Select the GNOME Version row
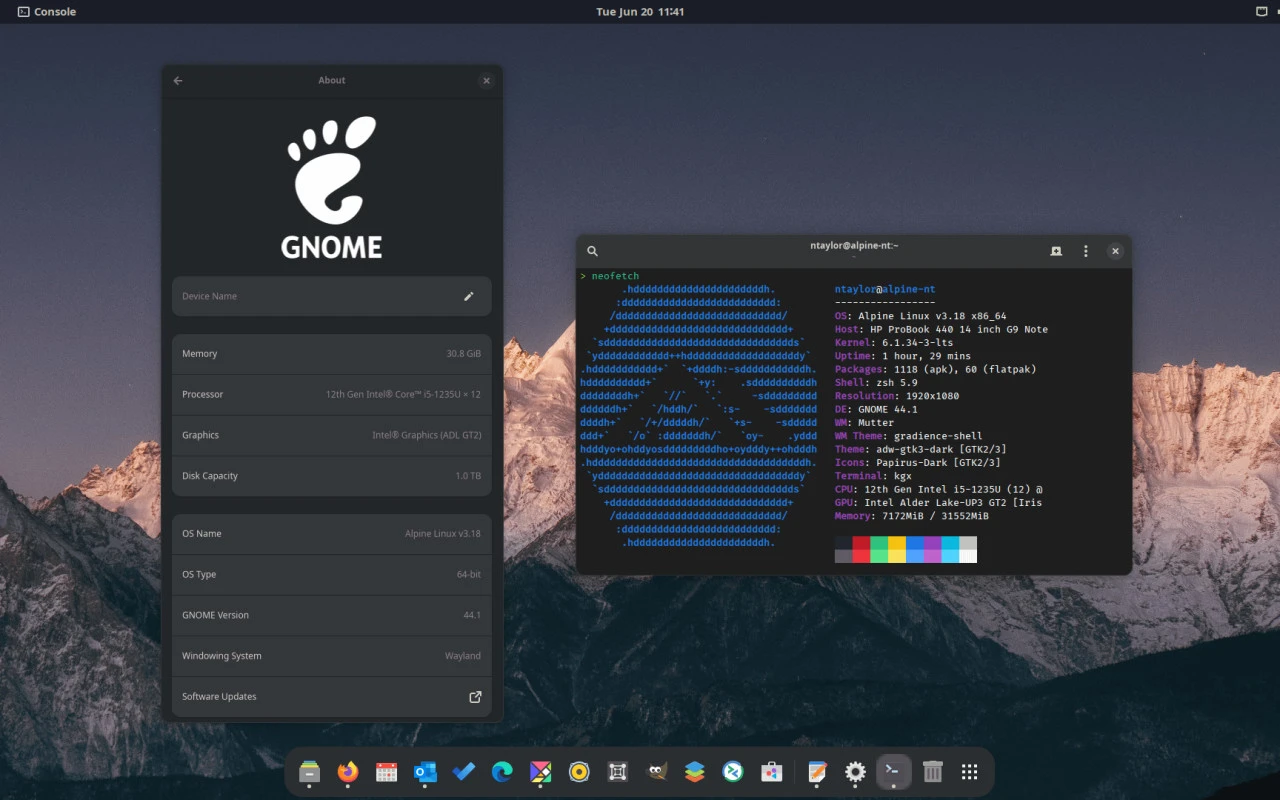This screenshot has width=1280, height=800. [331, 615]
